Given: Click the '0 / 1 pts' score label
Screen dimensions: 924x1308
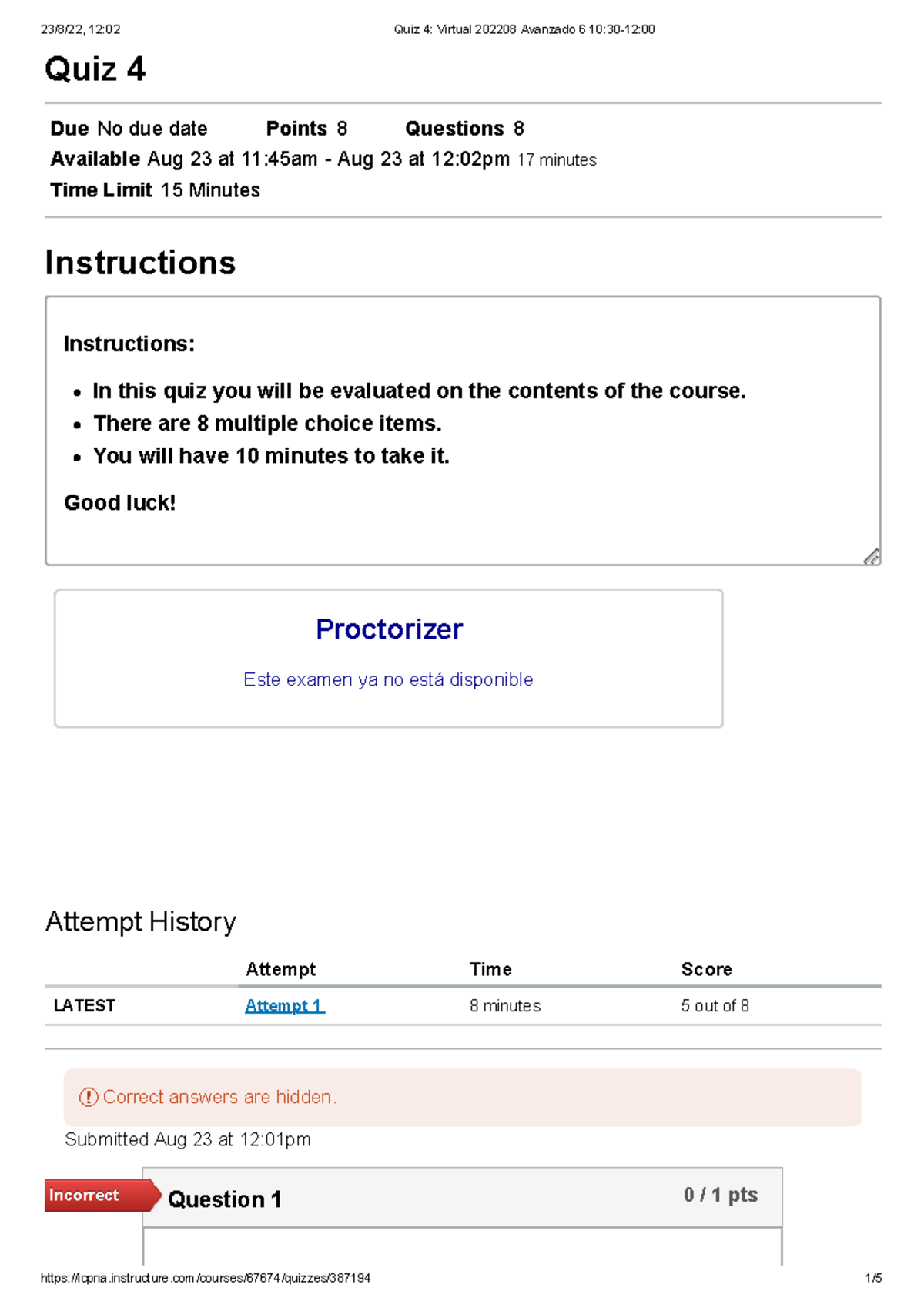Looking at the screenshot, I should pos(721,1195).
